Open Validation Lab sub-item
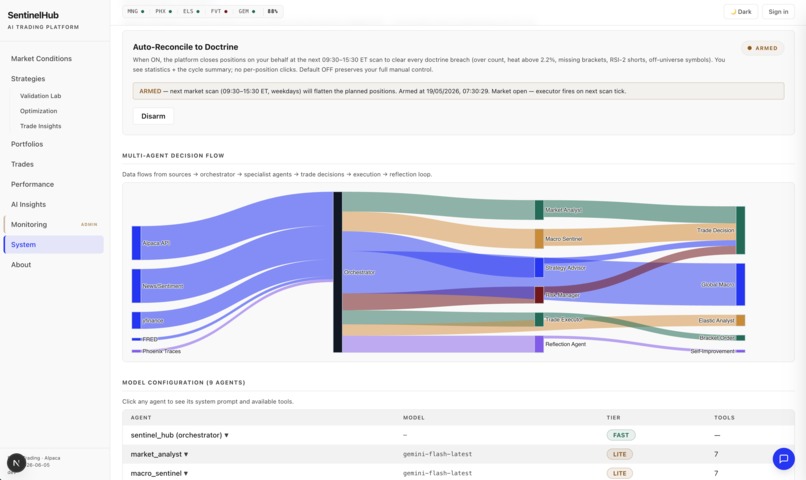 click(41, 96)
